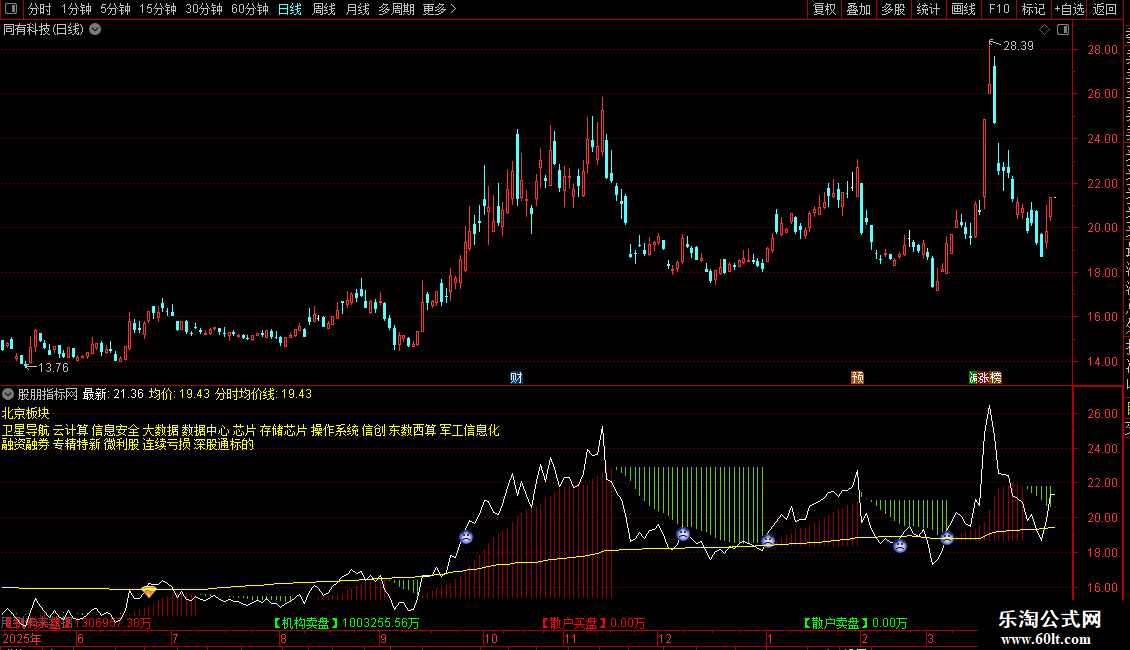Screen dimensions: 1130x650
Task: Click the 深股通标的 attribute label
Action: (x=223, y=444)
